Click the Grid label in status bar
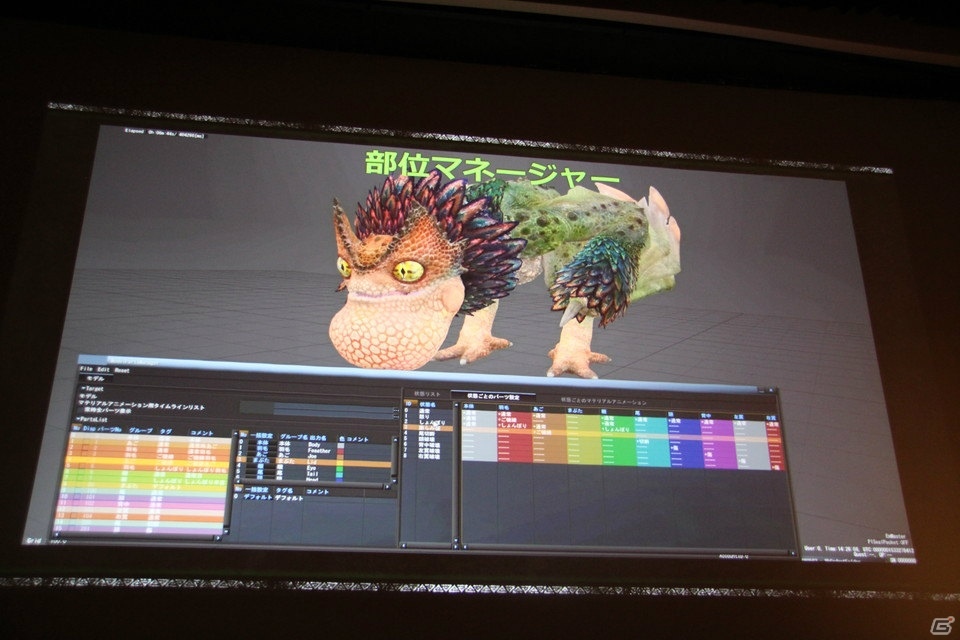 point(34,541)
